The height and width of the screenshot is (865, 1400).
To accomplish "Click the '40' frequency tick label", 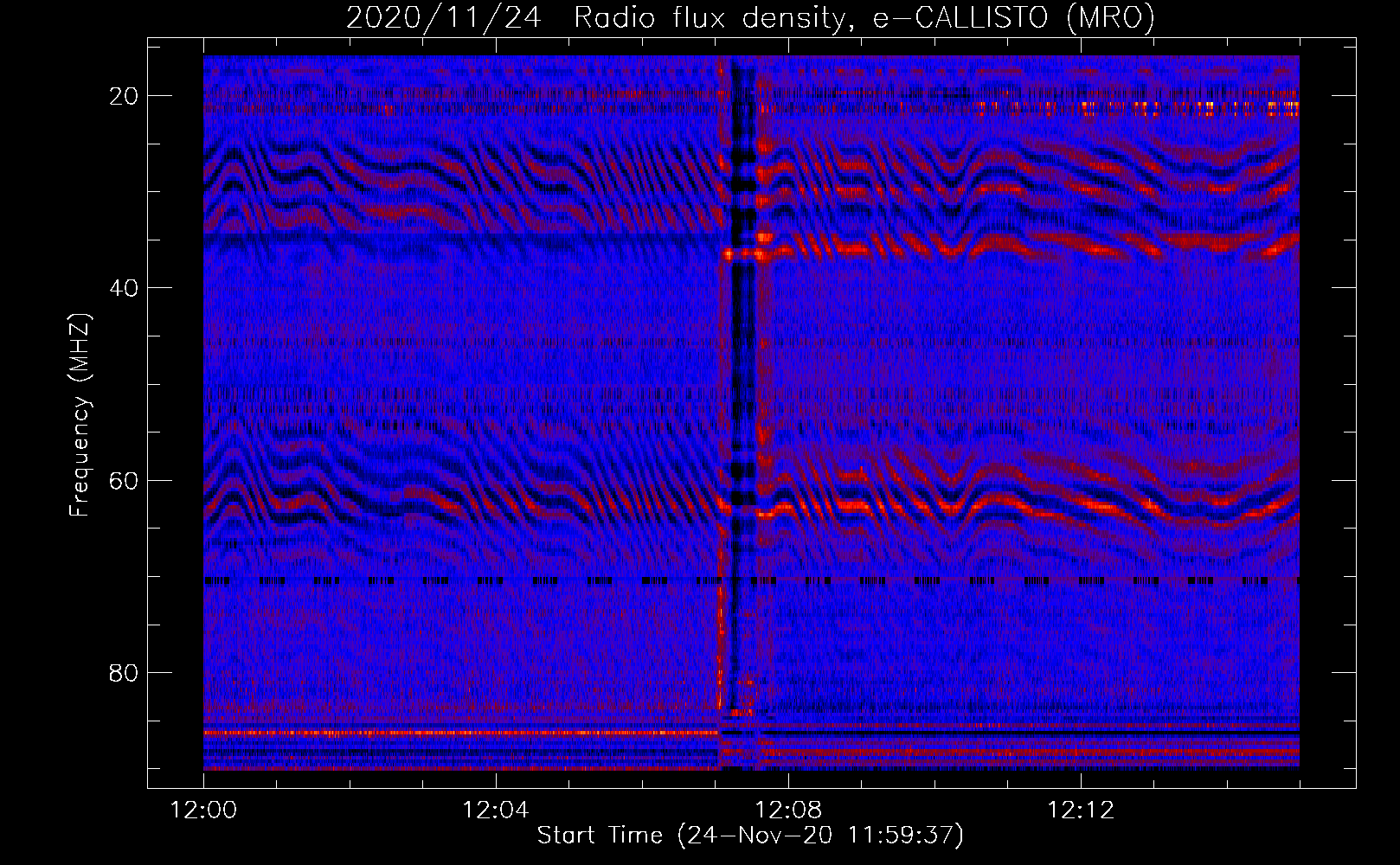I will (x=124, y=288).
